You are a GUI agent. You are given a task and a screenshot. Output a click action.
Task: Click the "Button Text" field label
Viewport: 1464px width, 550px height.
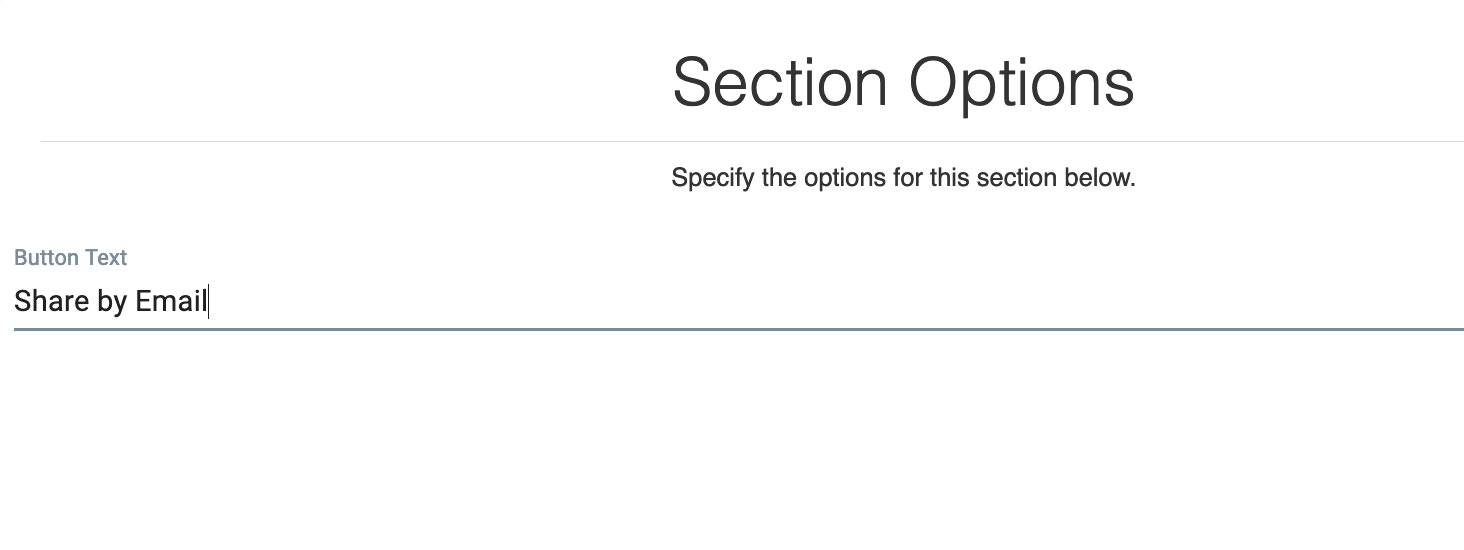[70, 258]
